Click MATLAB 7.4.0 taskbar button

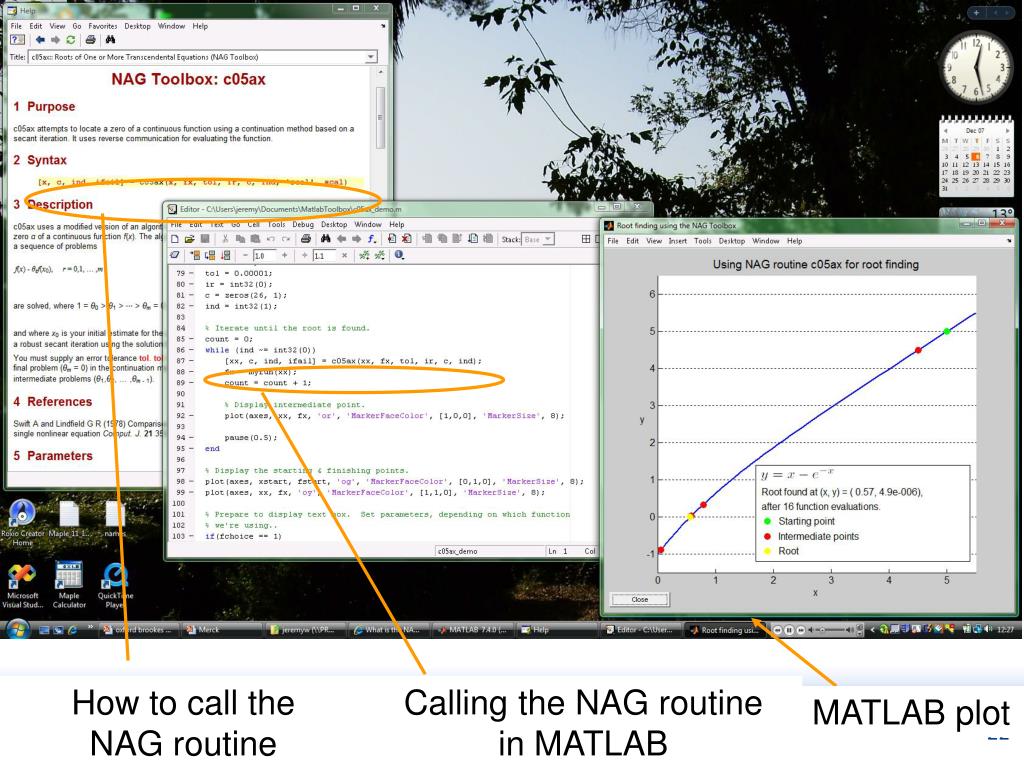[x=473, y=630]
